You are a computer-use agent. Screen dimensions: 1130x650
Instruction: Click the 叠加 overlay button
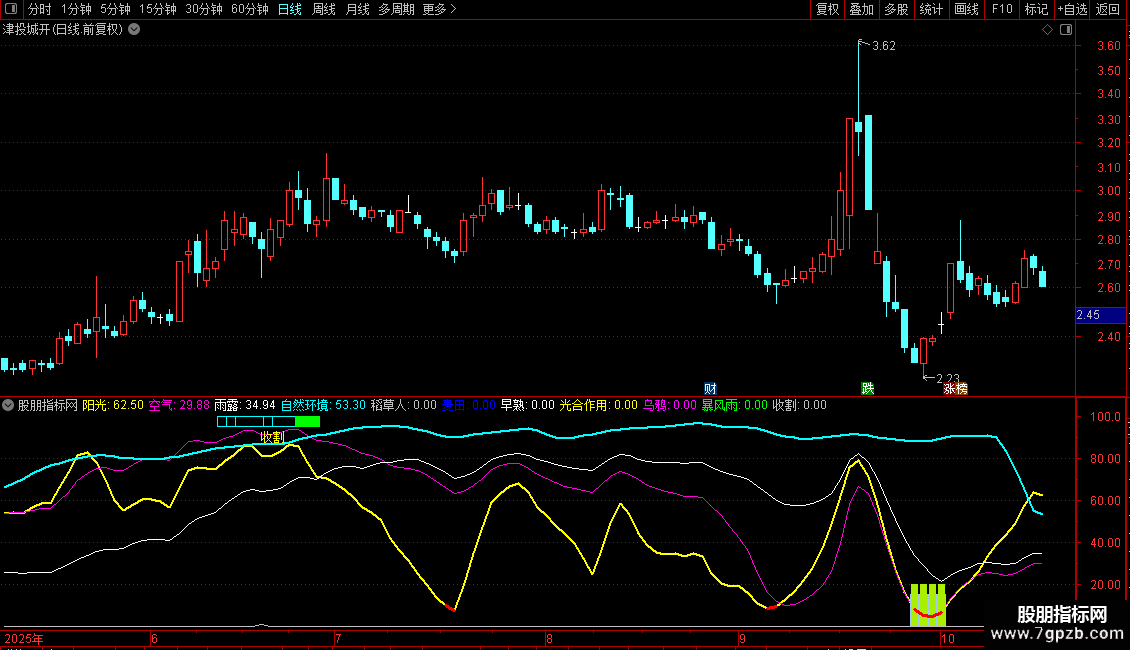[861, 9]
